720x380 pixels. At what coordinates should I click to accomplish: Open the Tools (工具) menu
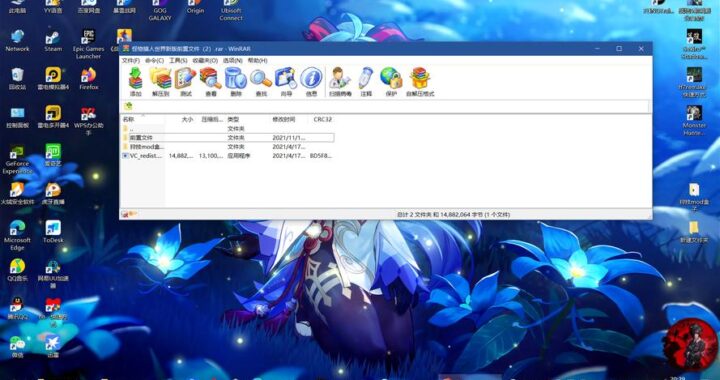178,61
